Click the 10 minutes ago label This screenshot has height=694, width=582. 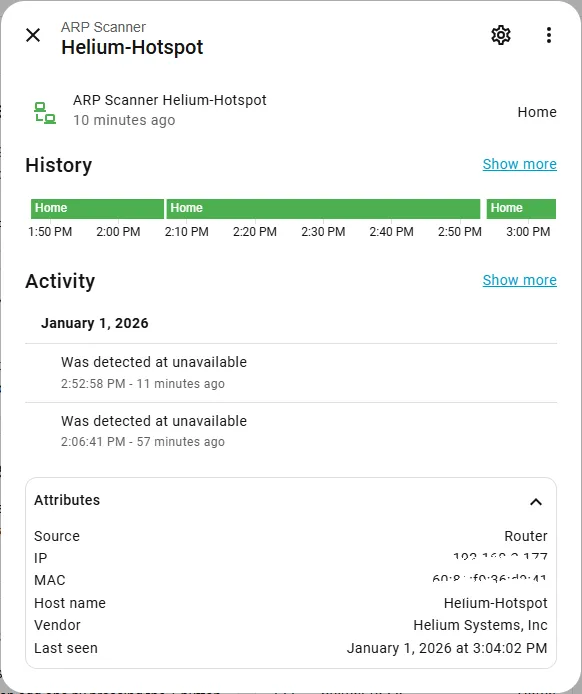[x=124, y=120]
